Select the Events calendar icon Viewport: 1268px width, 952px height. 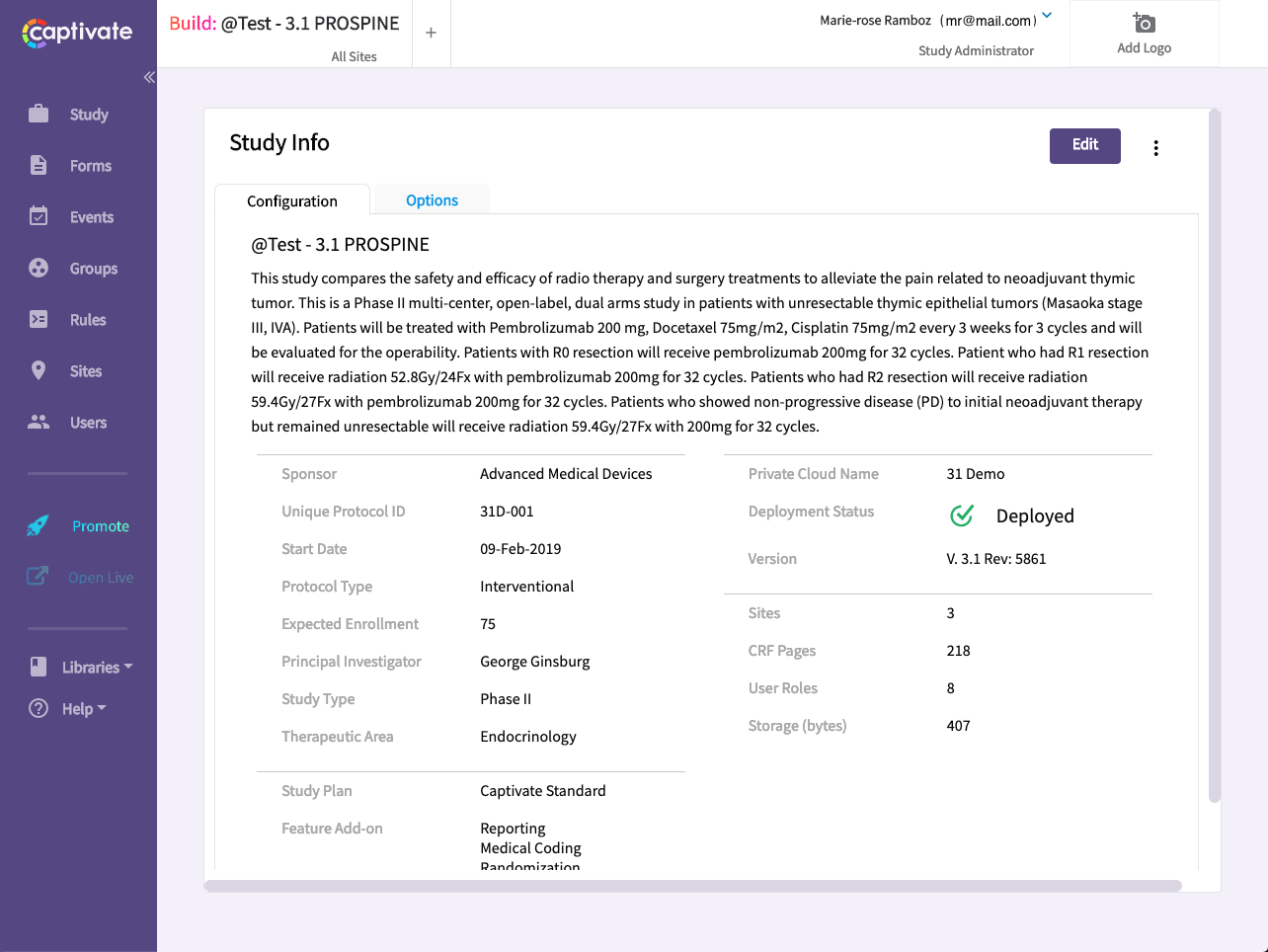39,216
